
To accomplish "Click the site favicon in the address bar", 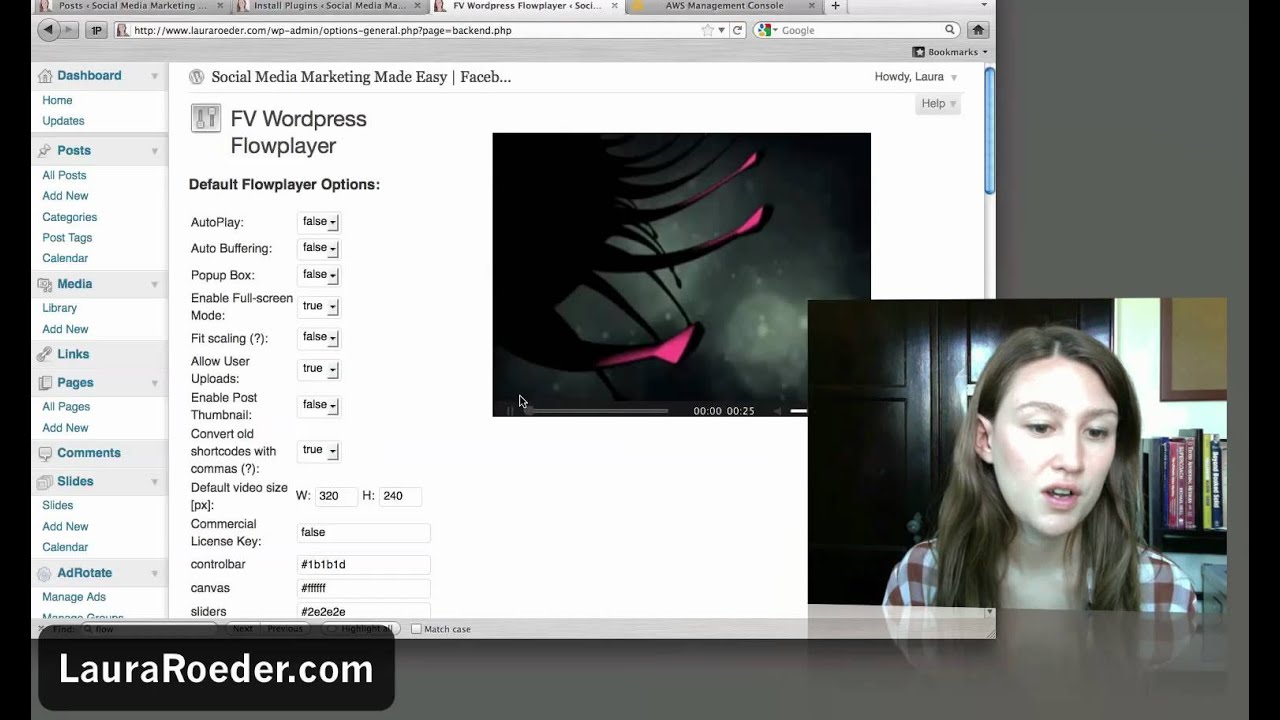I will pos(123,30).
